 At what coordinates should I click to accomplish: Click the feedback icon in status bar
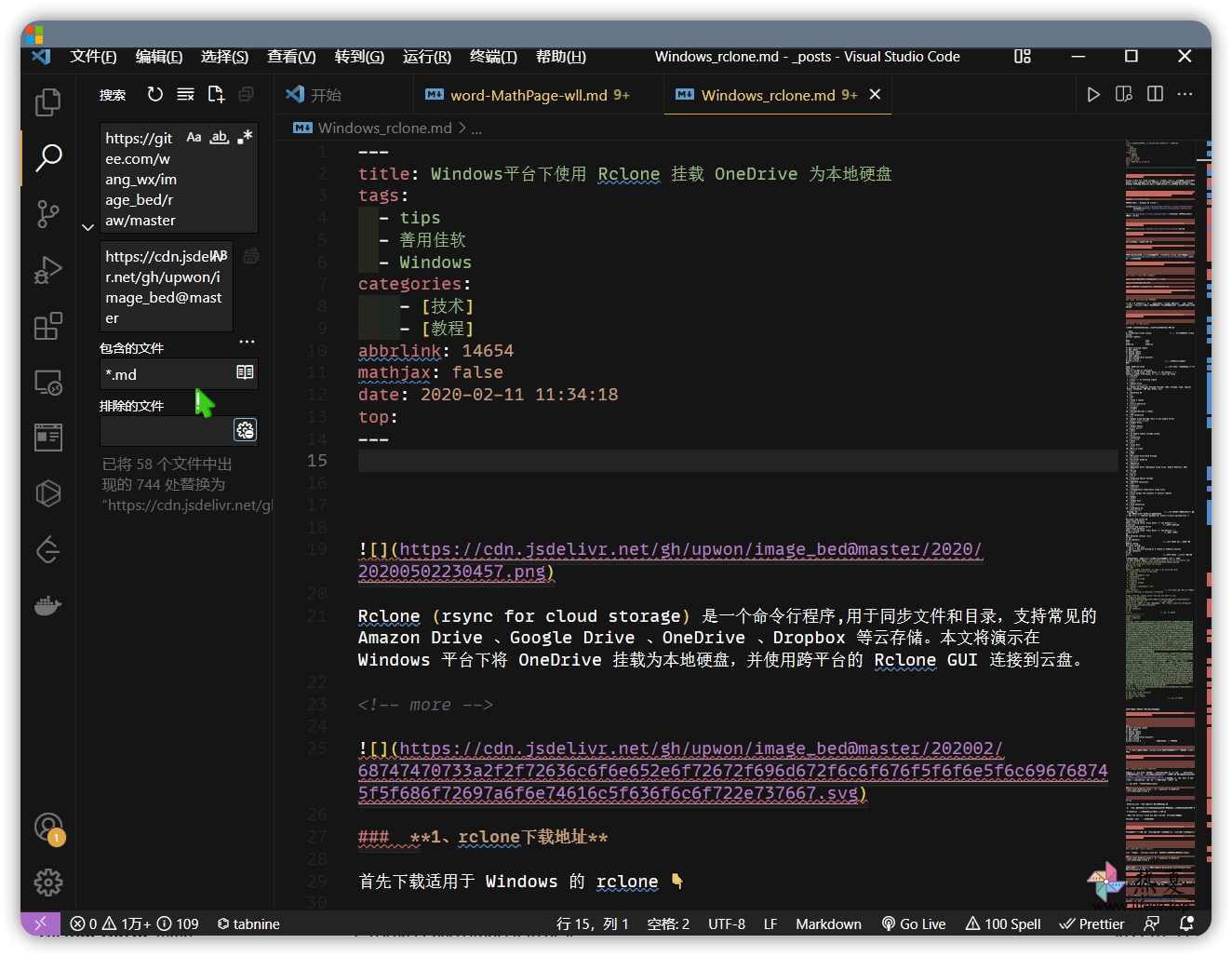(x=1152, y=923)
